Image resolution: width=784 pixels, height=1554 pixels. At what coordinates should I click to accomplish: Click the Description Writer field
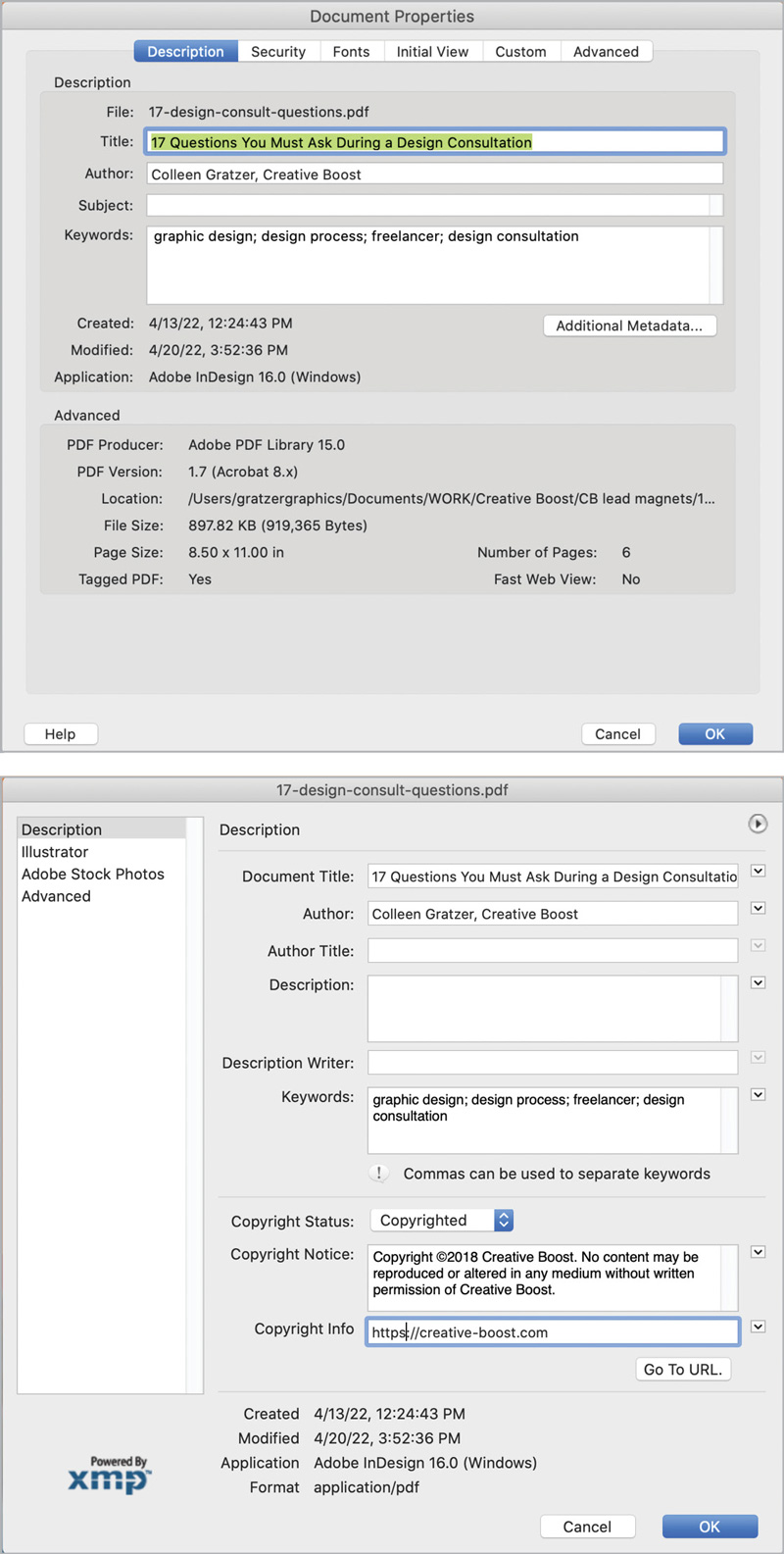pos(553,1062)
